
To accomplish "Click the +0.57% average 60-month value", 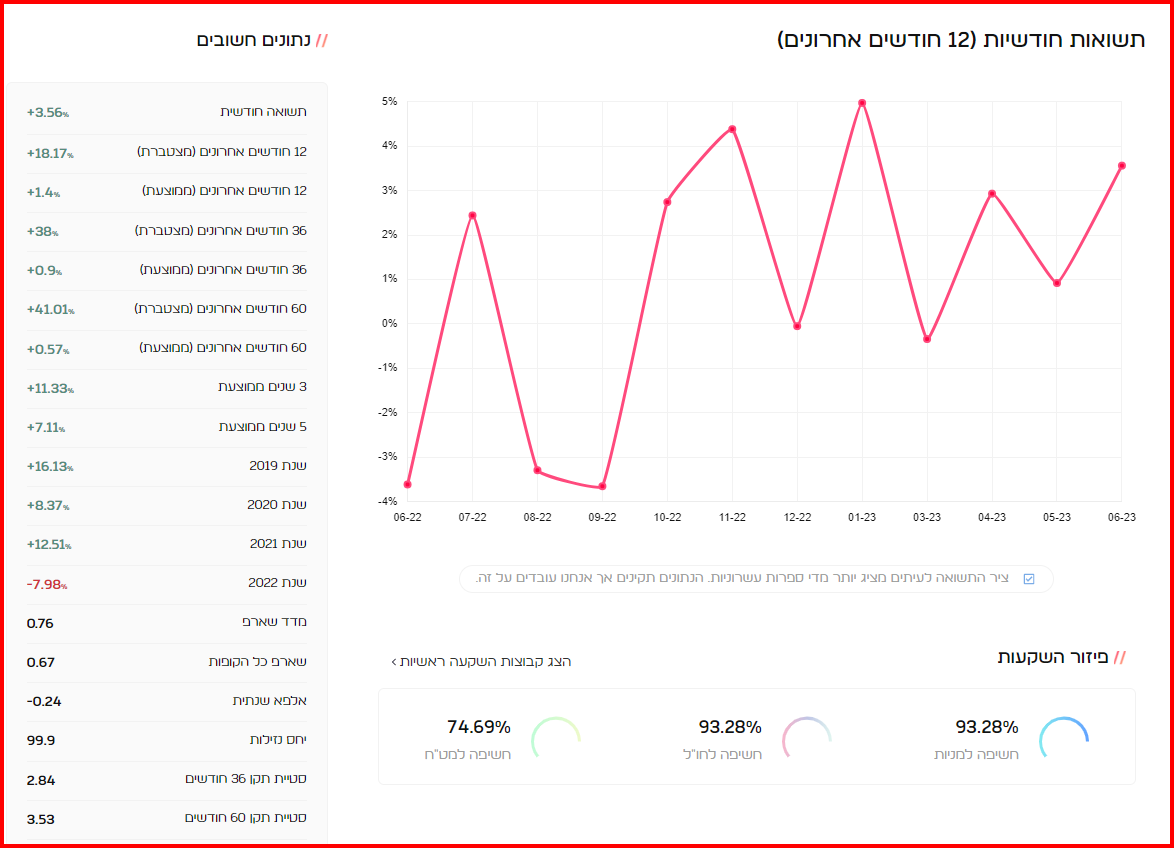I will (x=48, y=350).
